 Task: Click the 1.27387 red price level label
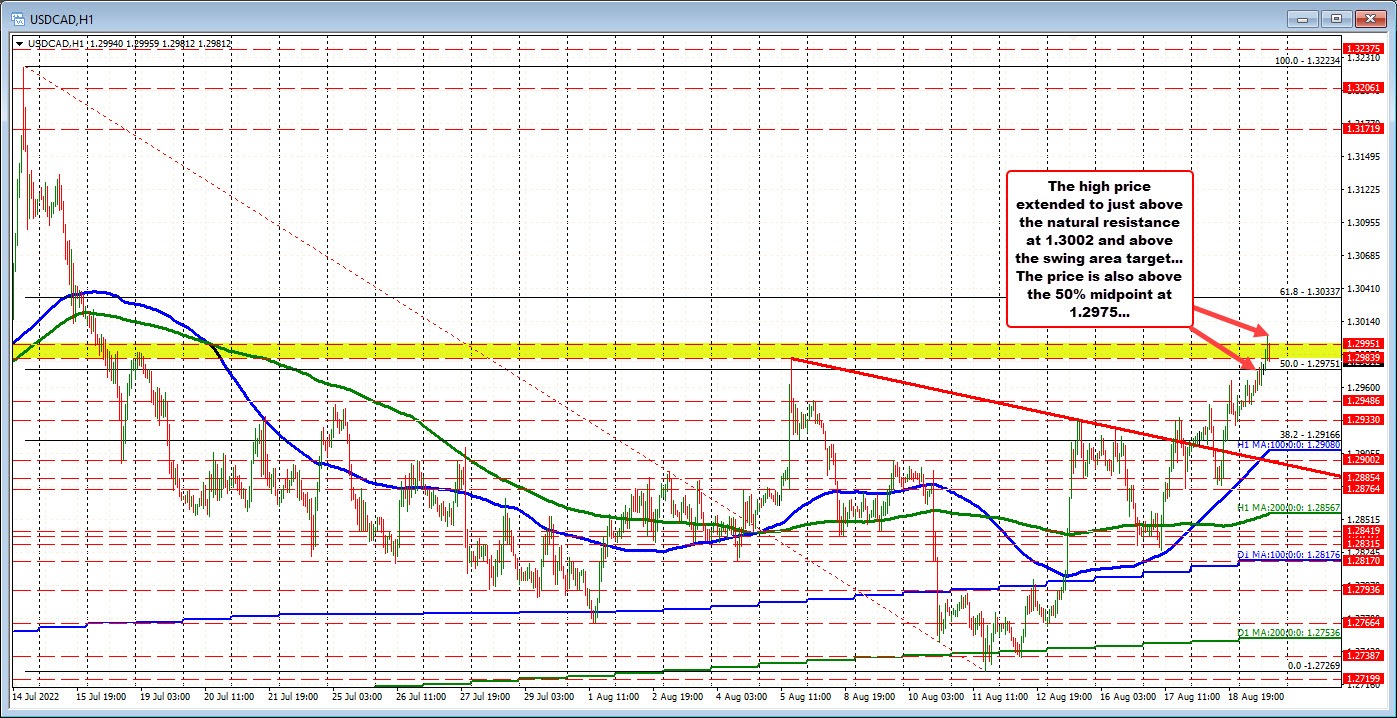tap(1362, 656)
